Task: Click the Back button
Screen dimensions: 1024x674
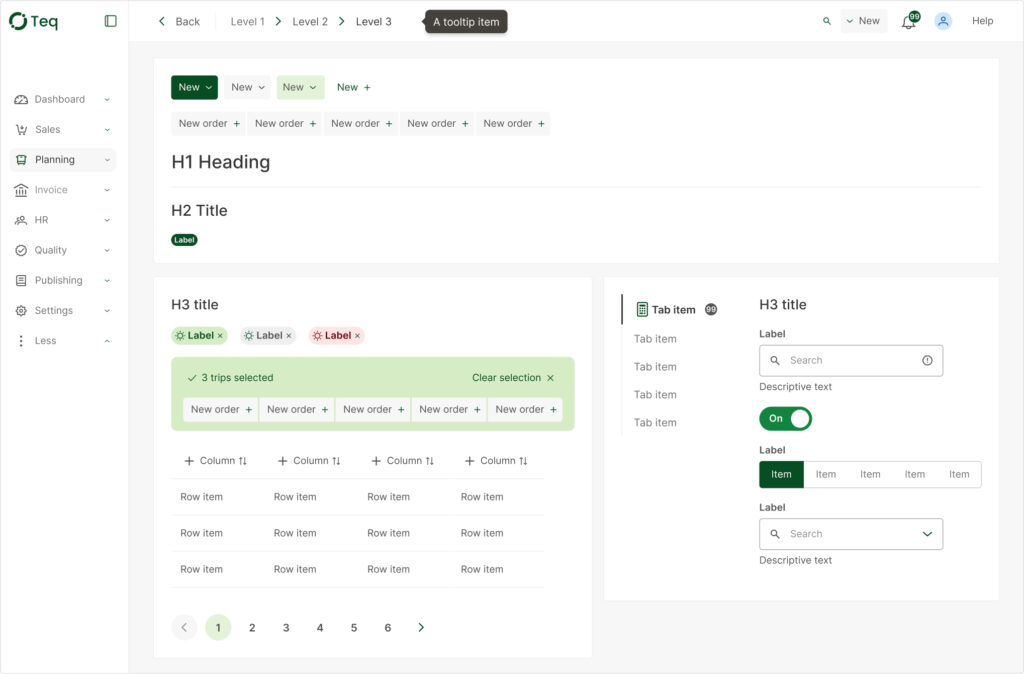Action: point(179,21)
